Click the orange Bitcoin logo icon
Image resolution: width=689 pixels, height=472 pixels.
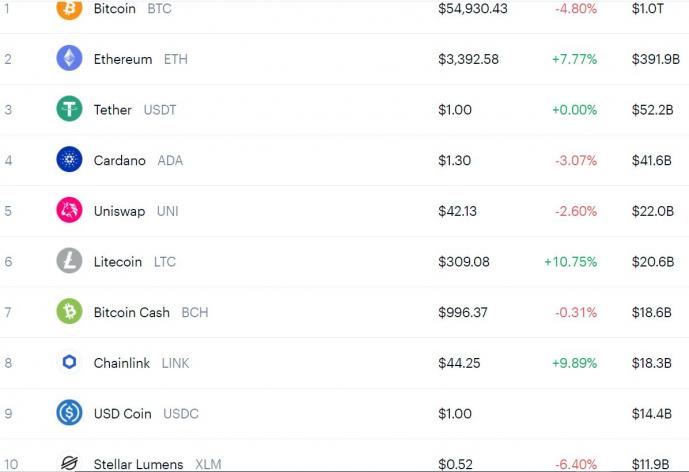(x=69, y=8)
